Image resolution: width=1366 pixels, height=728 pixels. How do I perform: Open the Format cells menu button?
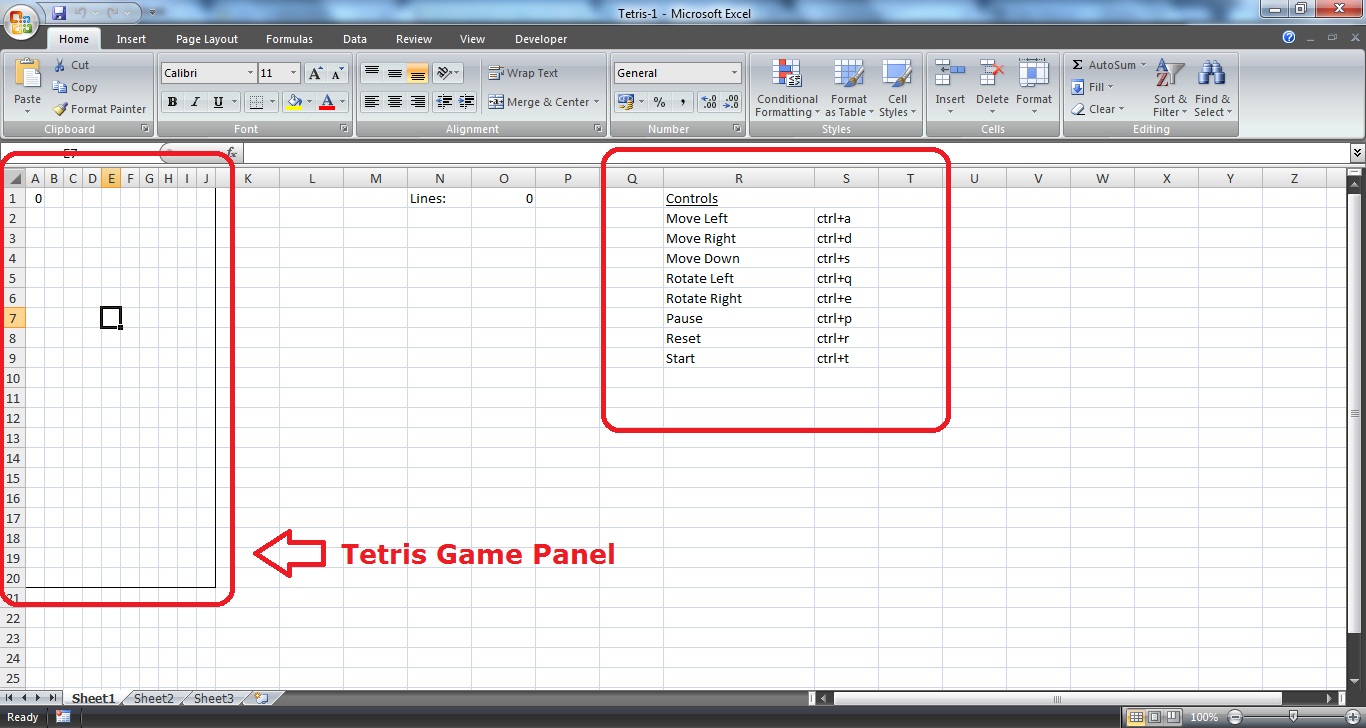(1034, 88)
